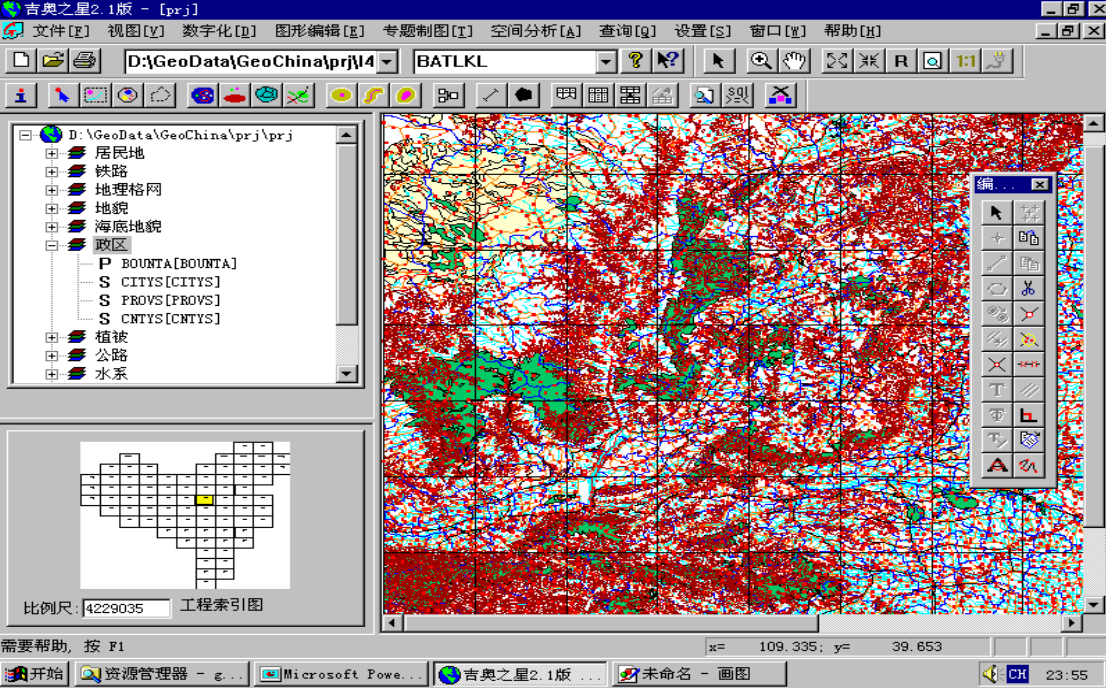1106x688 pixels.
Task: Open the 图形编辑[E] menu
Action: [320, 31]
